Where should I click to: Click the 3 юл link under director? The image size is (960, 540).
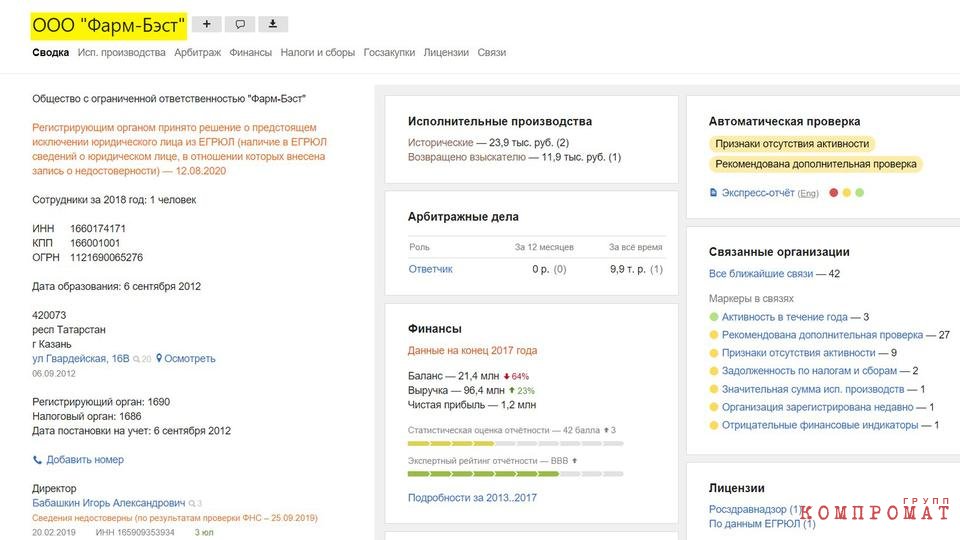[x=204, y=533]
